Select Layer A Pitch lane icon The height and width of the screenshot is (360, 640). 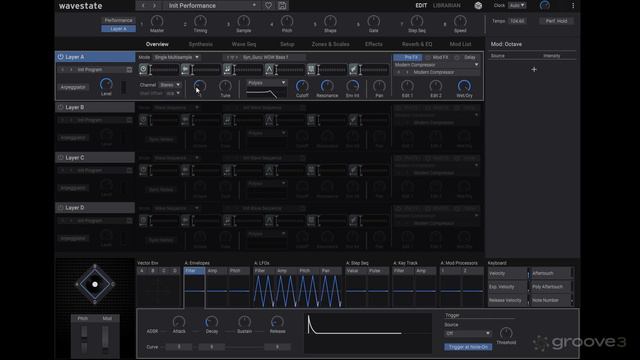[227, 69]
